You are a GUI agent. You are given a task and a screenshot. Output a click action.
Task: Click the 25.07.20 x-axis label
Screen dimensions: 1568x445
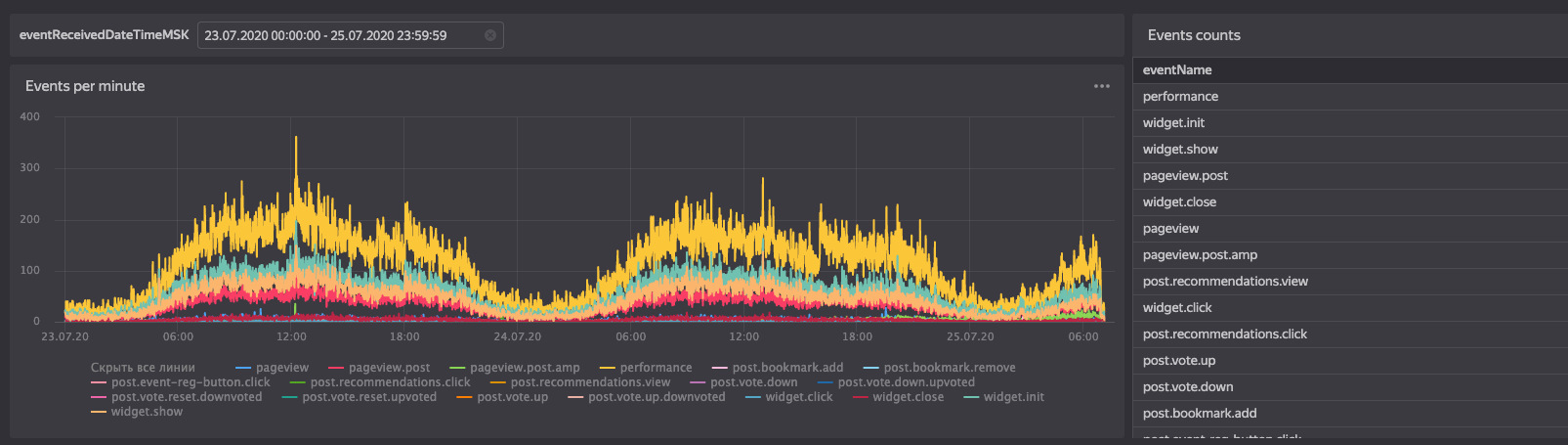[970, 336]
